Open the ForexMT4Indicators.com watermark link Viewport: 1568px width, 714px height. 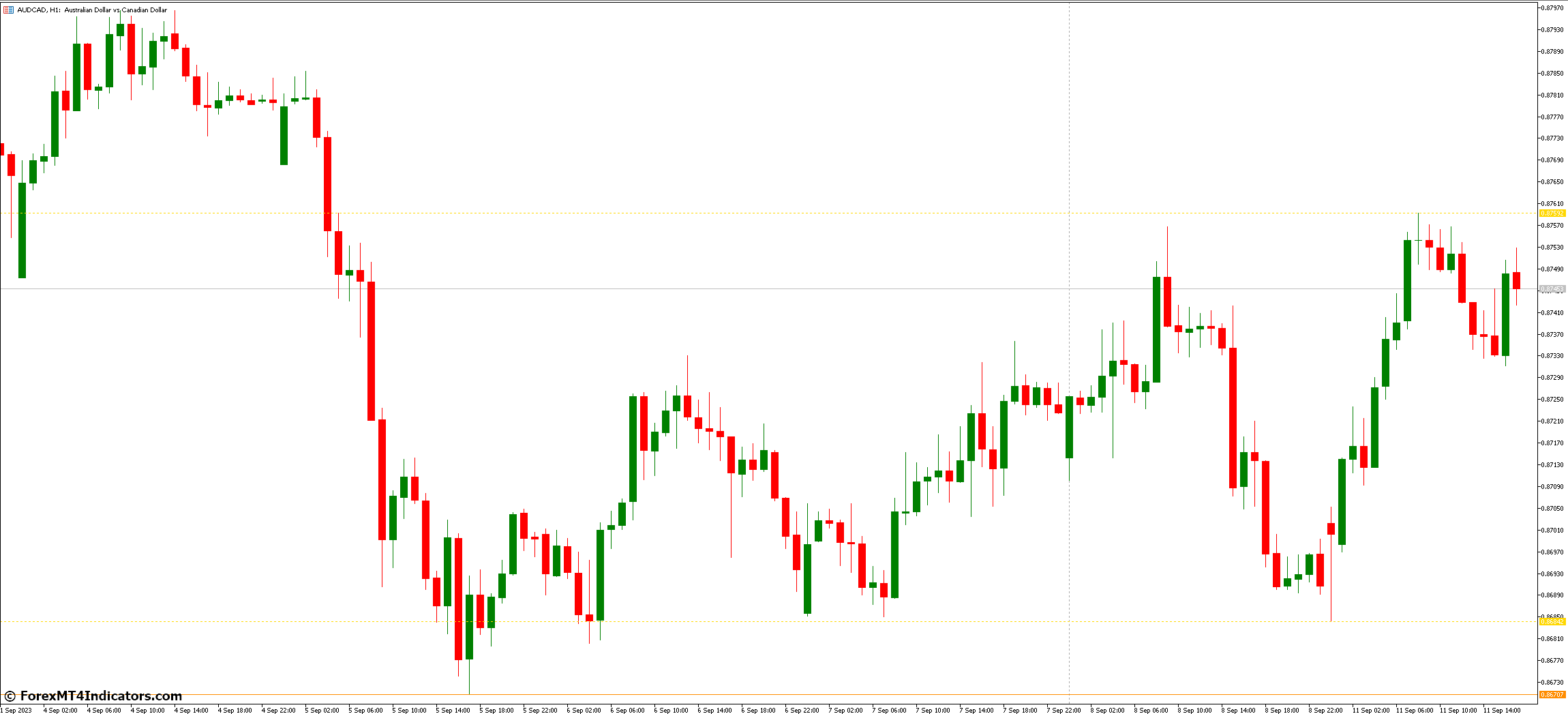point(101,696)
